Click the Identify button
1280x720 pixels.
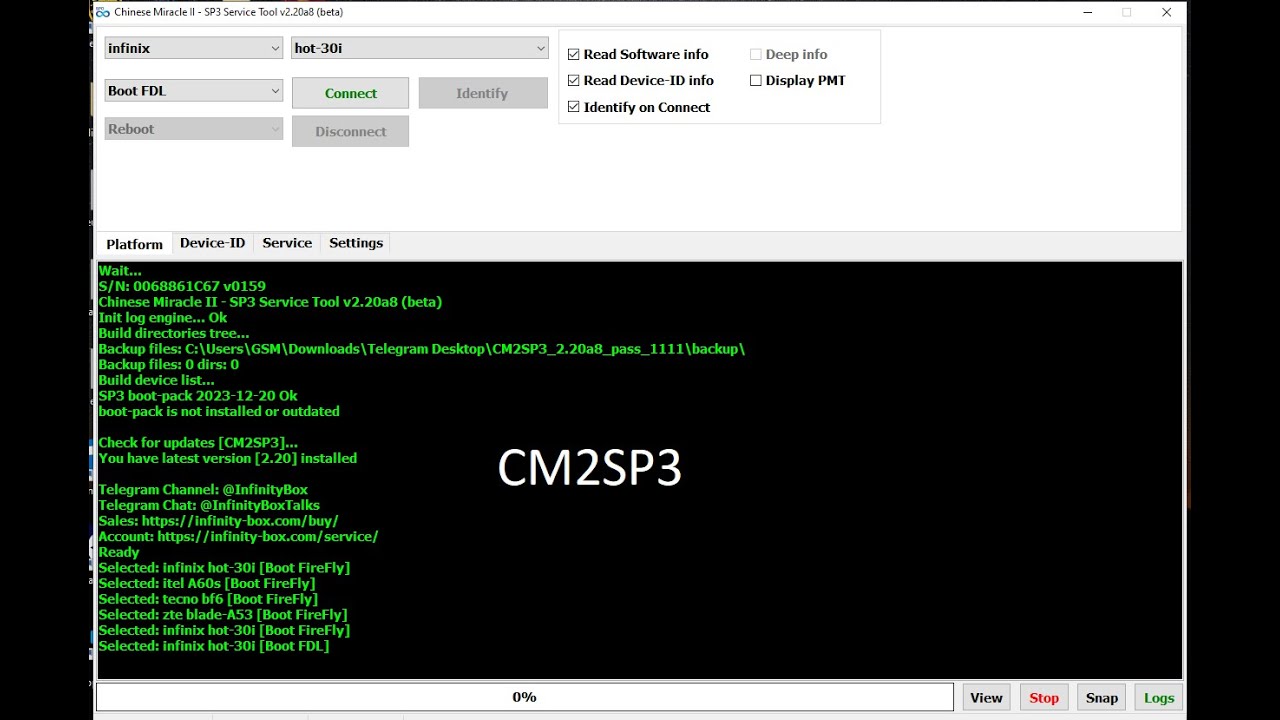(x=483, y=93)
